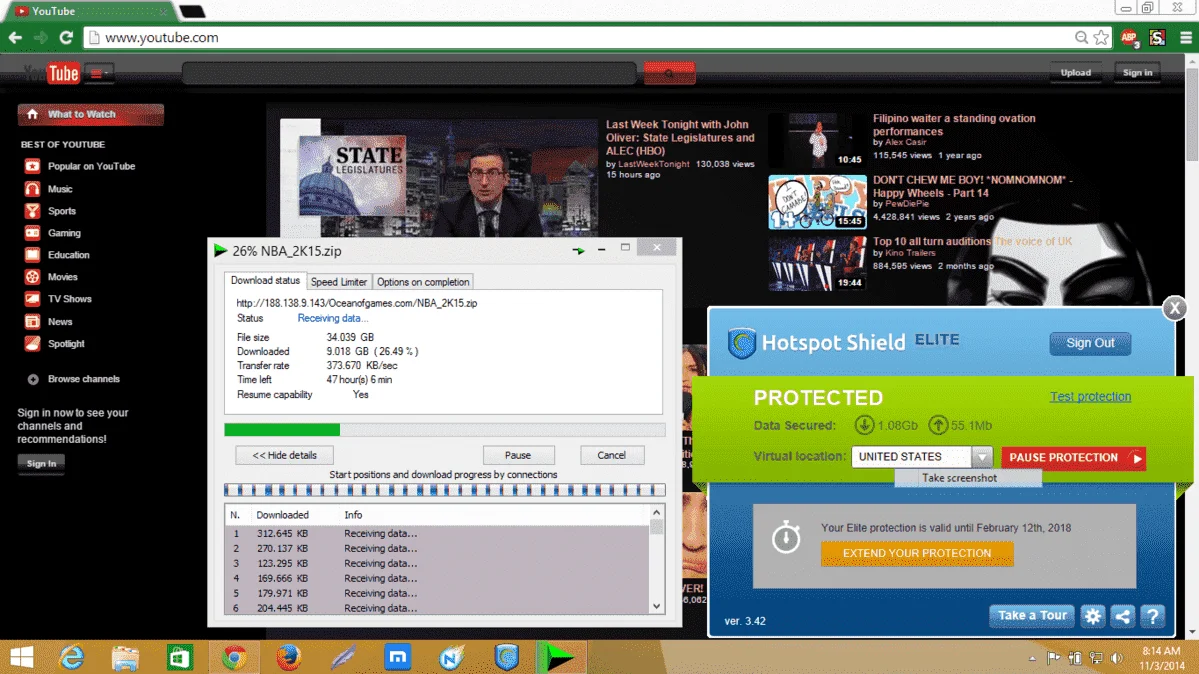
Task: Open Windows Start button
Action: tap(21, 657)
